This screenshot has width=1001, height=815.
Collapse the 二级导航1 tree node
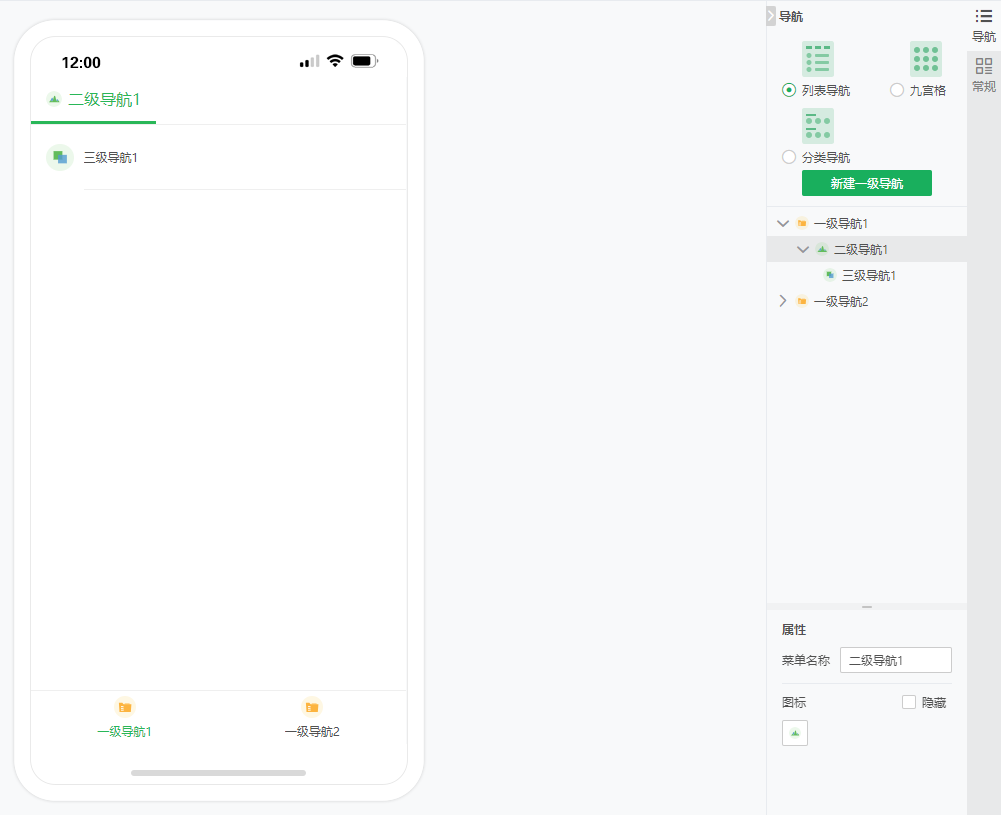pyautogui.click(x=803, y=249)
